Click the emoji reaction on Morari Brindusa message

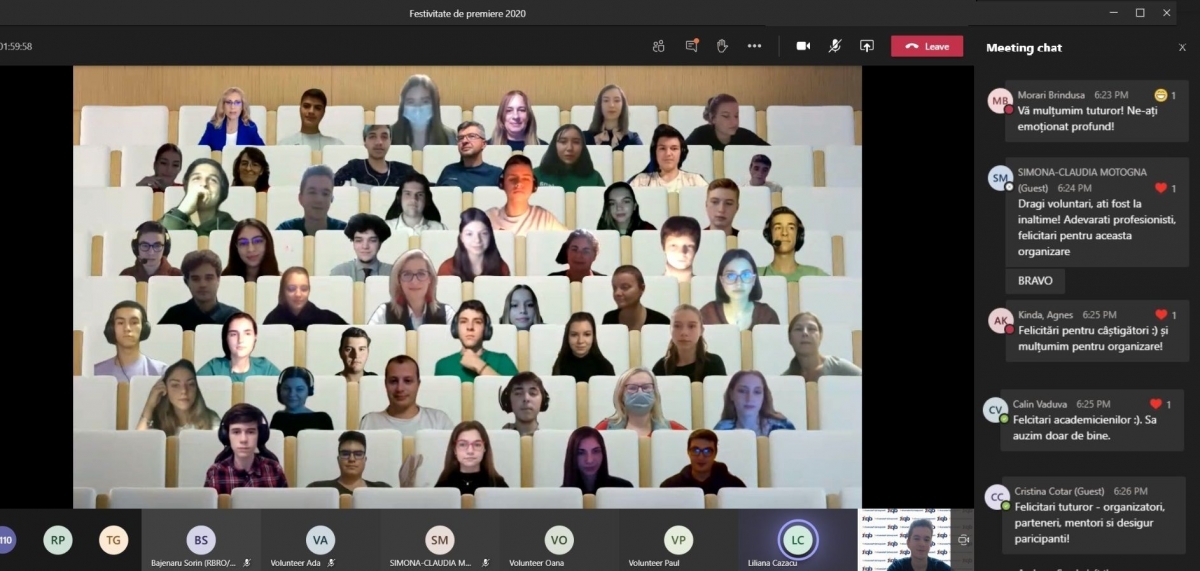pos(1160,95)
